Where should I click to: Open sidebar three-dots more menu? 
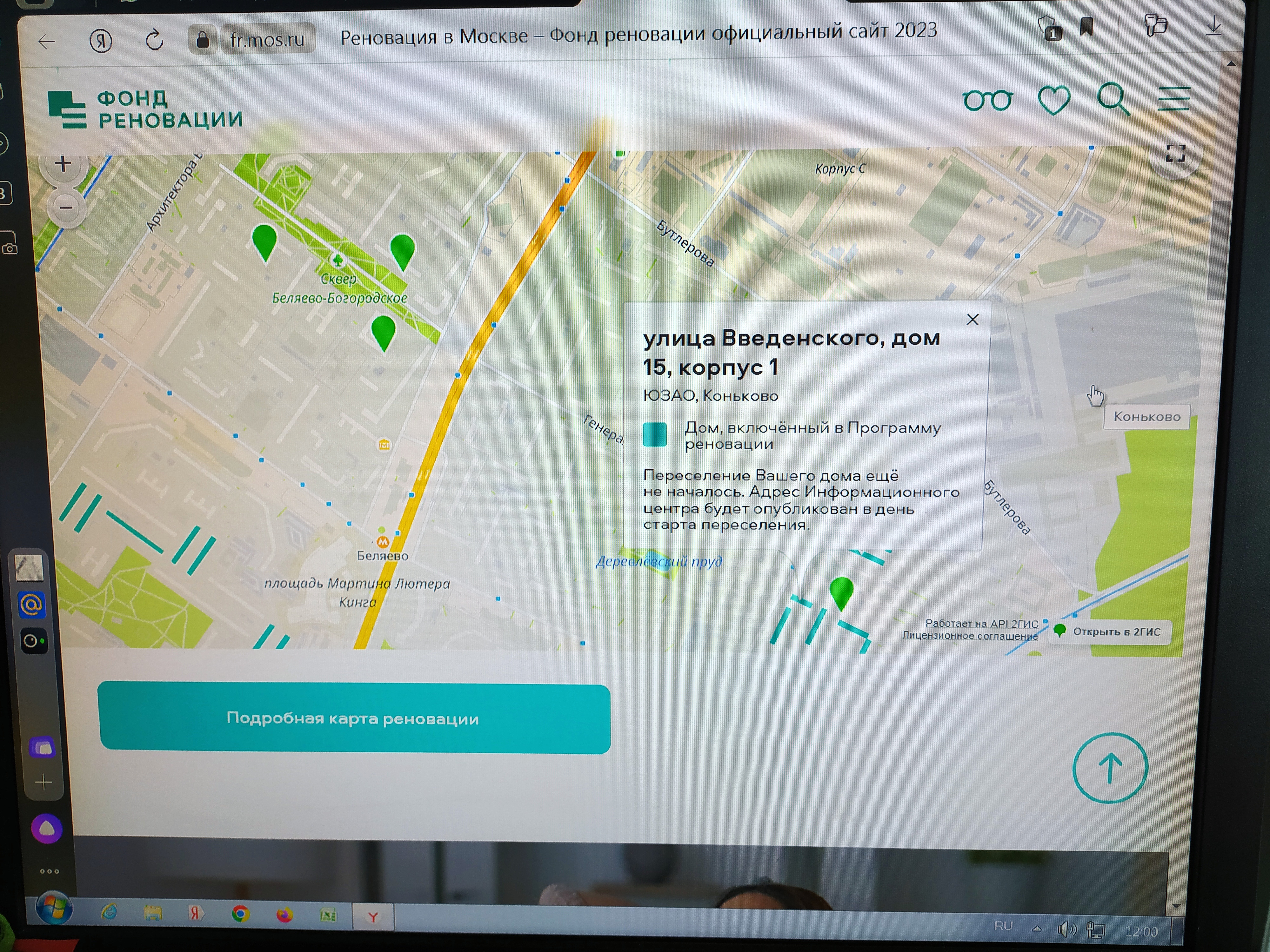tap(50, 871)
